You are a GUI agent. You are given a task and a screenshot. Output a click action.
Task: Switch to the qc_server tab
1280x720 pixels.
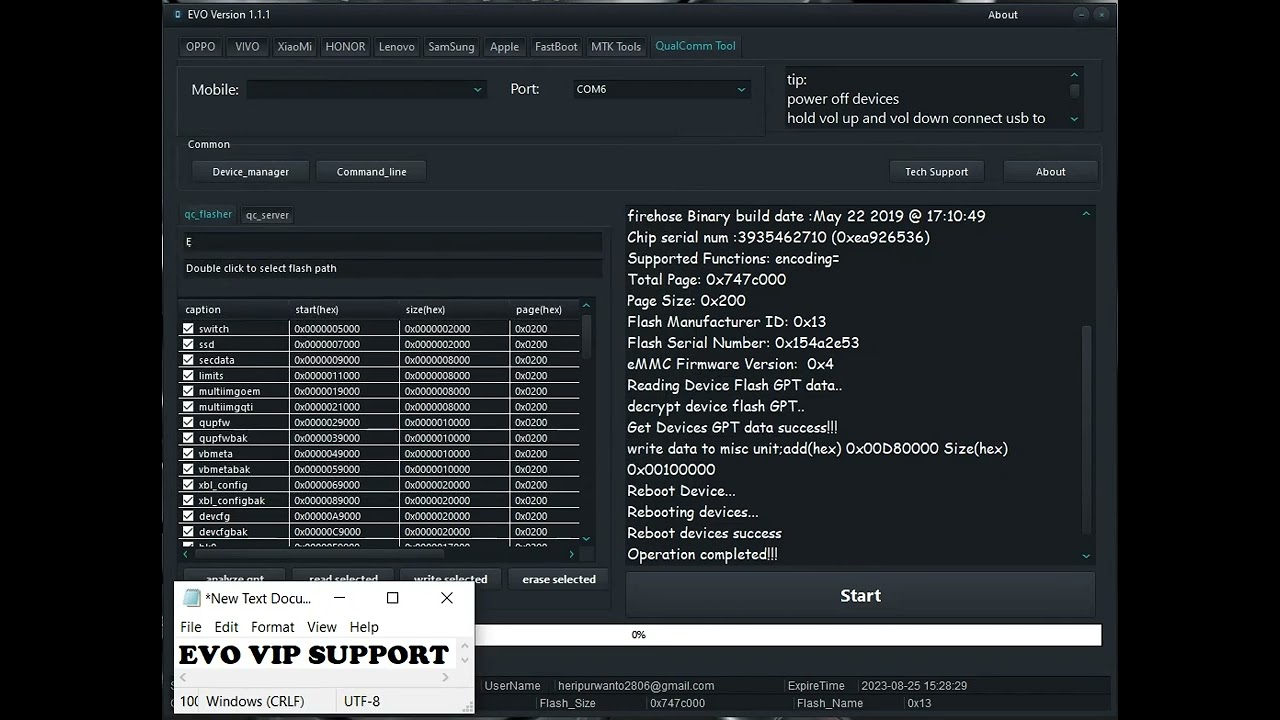[268, 215]
